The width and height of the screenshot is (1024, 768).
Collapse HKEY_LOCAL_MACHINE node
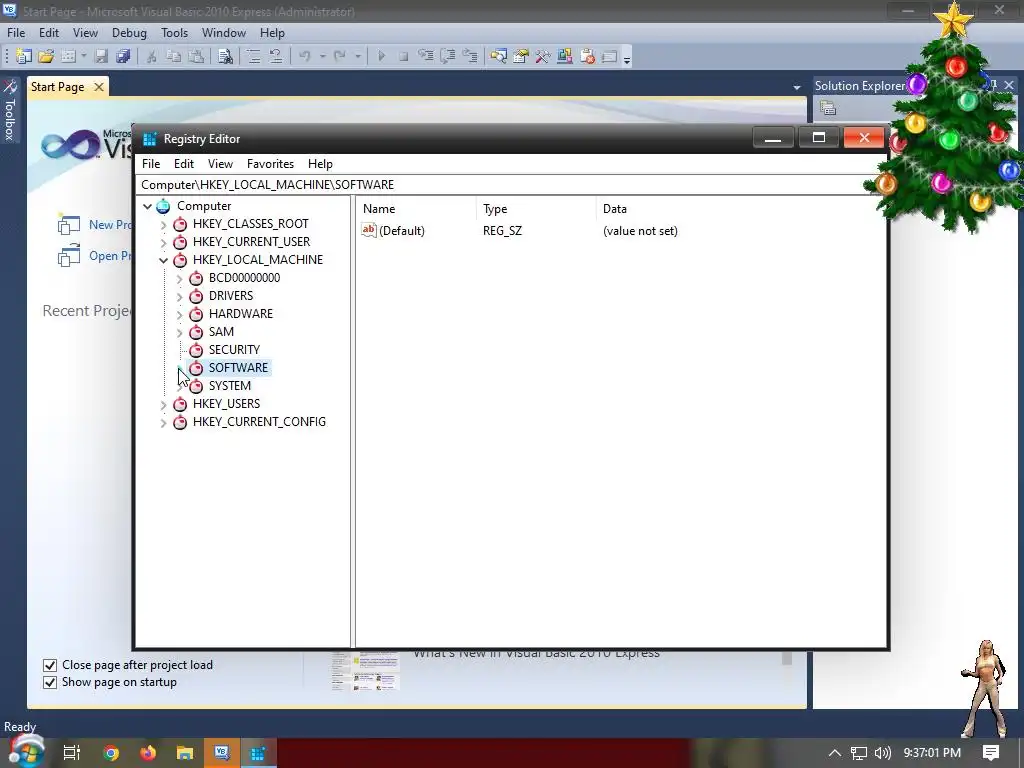[163, 260]
